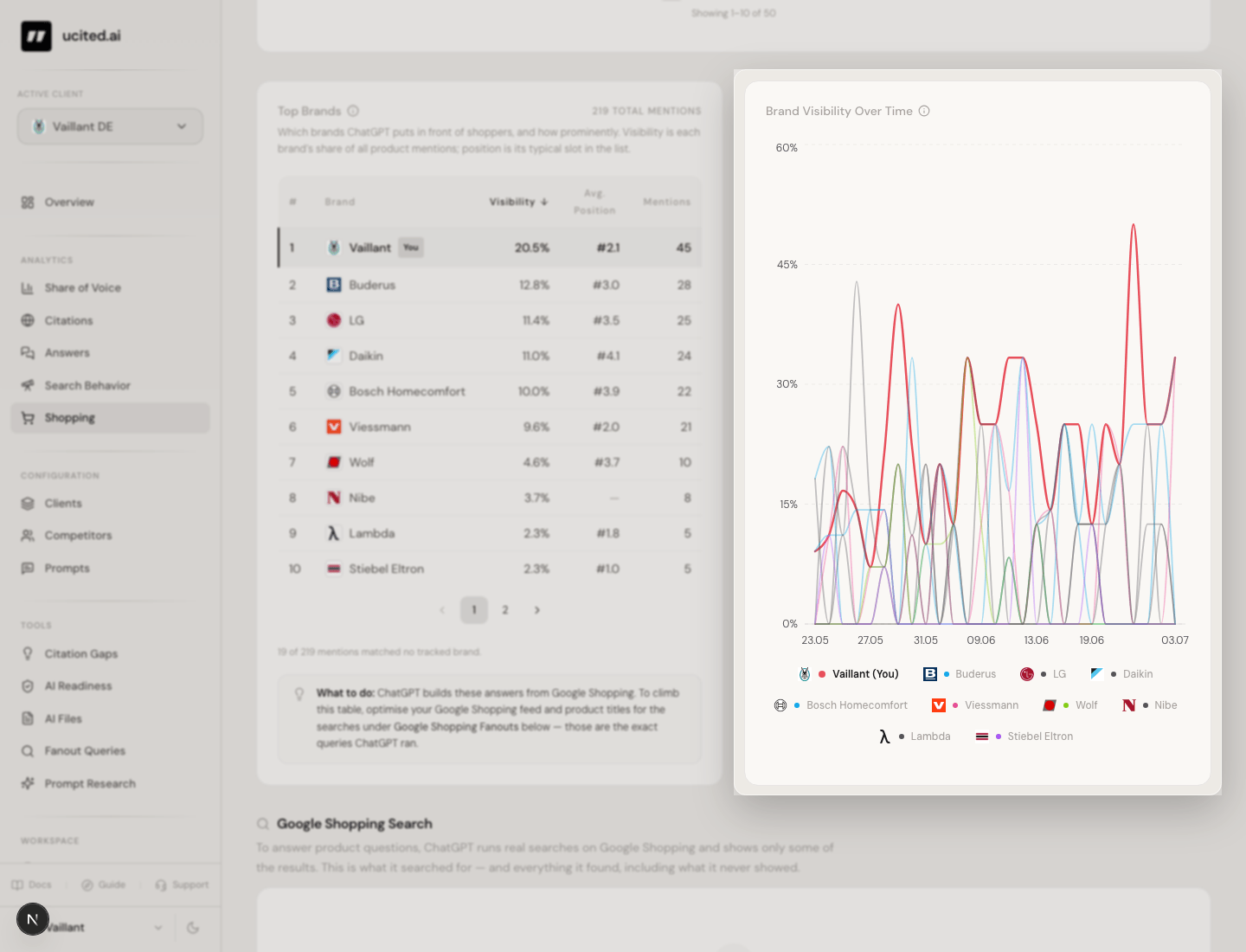The height and width of the screenshot is (952, 1246).
Task: Toggle Daikin series in chart legend
Action: coord(1121,674)
